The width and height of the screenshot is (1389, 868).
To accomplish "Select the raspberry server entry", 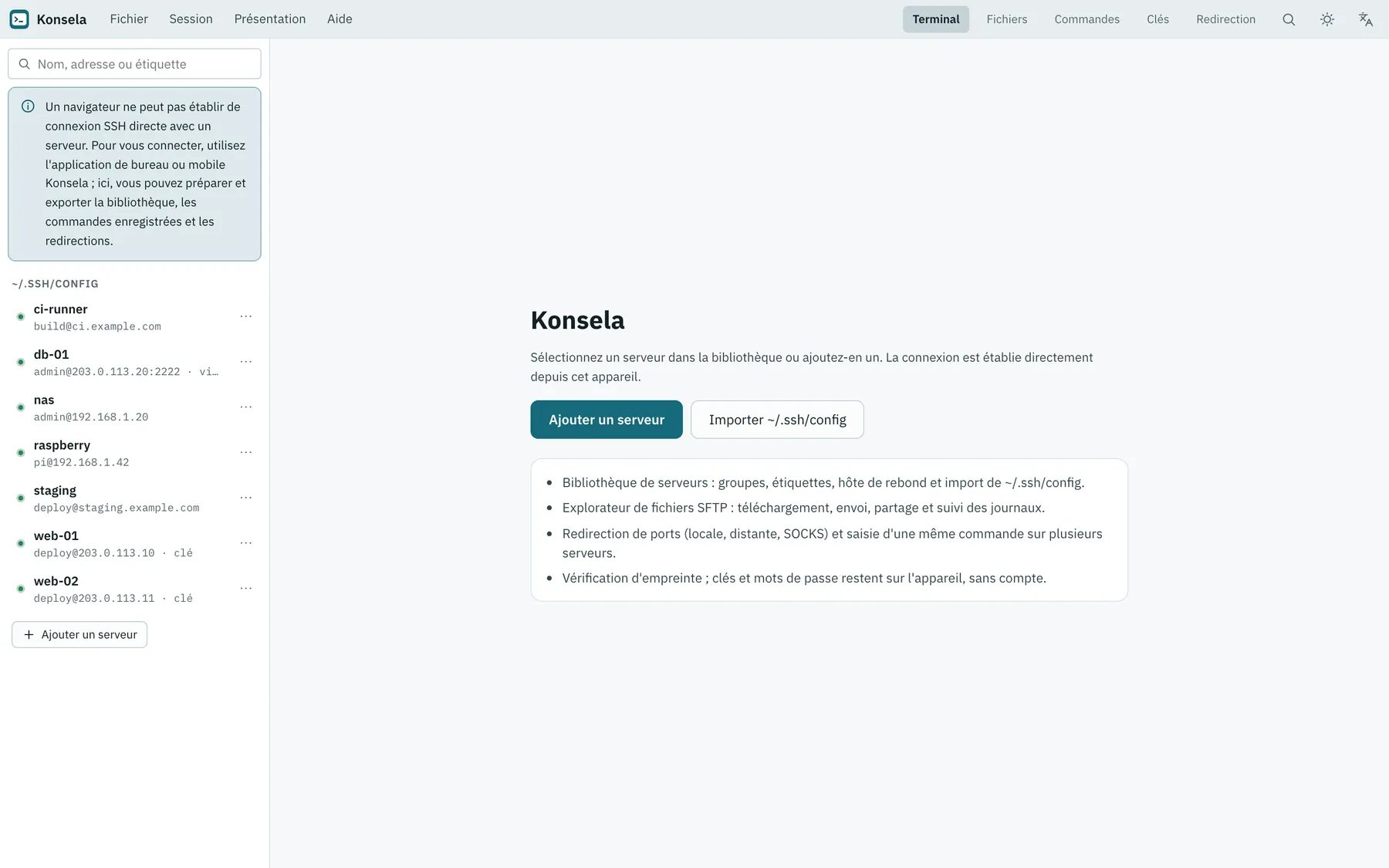I will tap(134, 454).
